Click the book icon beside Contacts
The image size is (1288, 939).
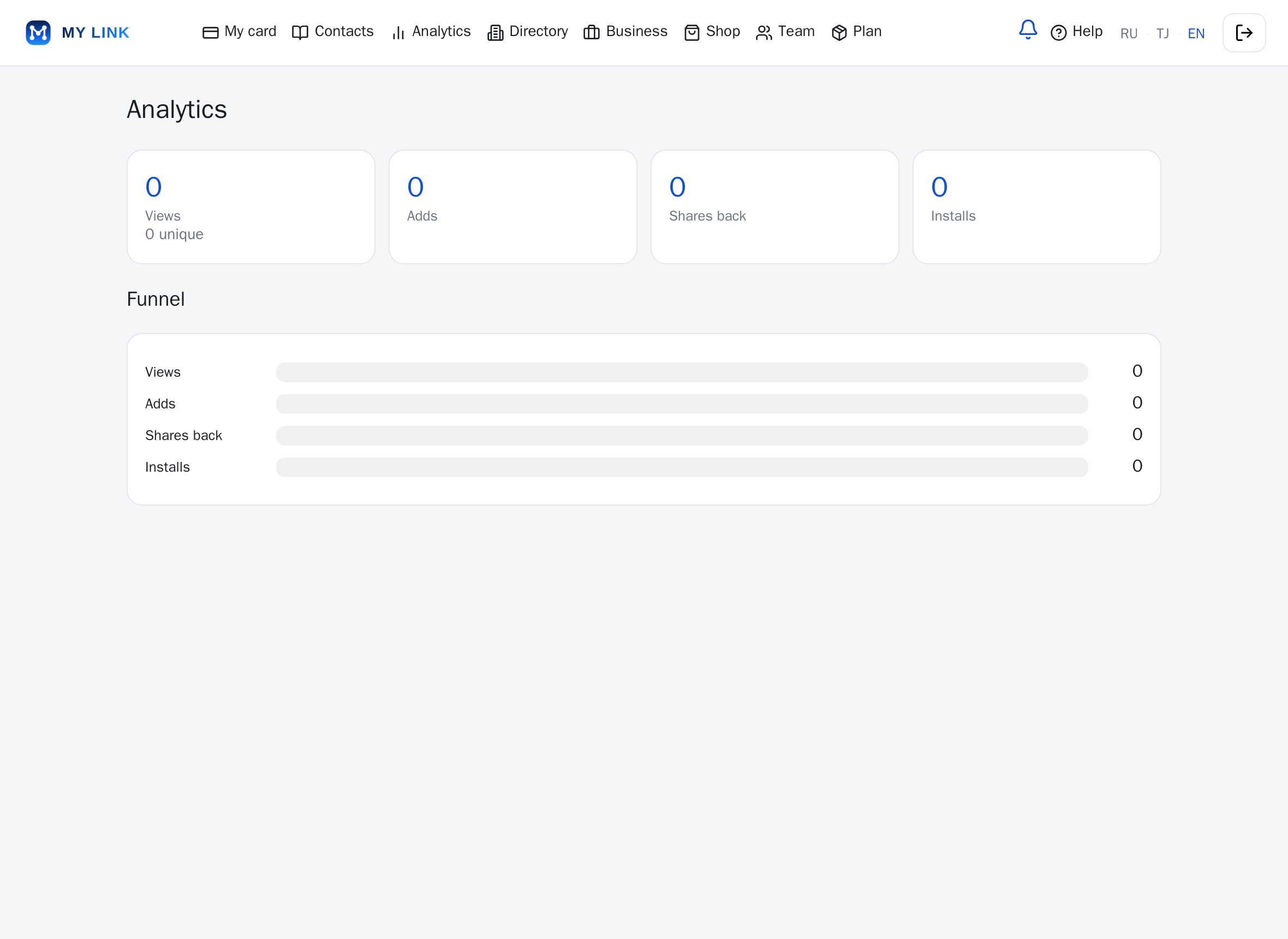pyautogui.click(x=300, y=33)
